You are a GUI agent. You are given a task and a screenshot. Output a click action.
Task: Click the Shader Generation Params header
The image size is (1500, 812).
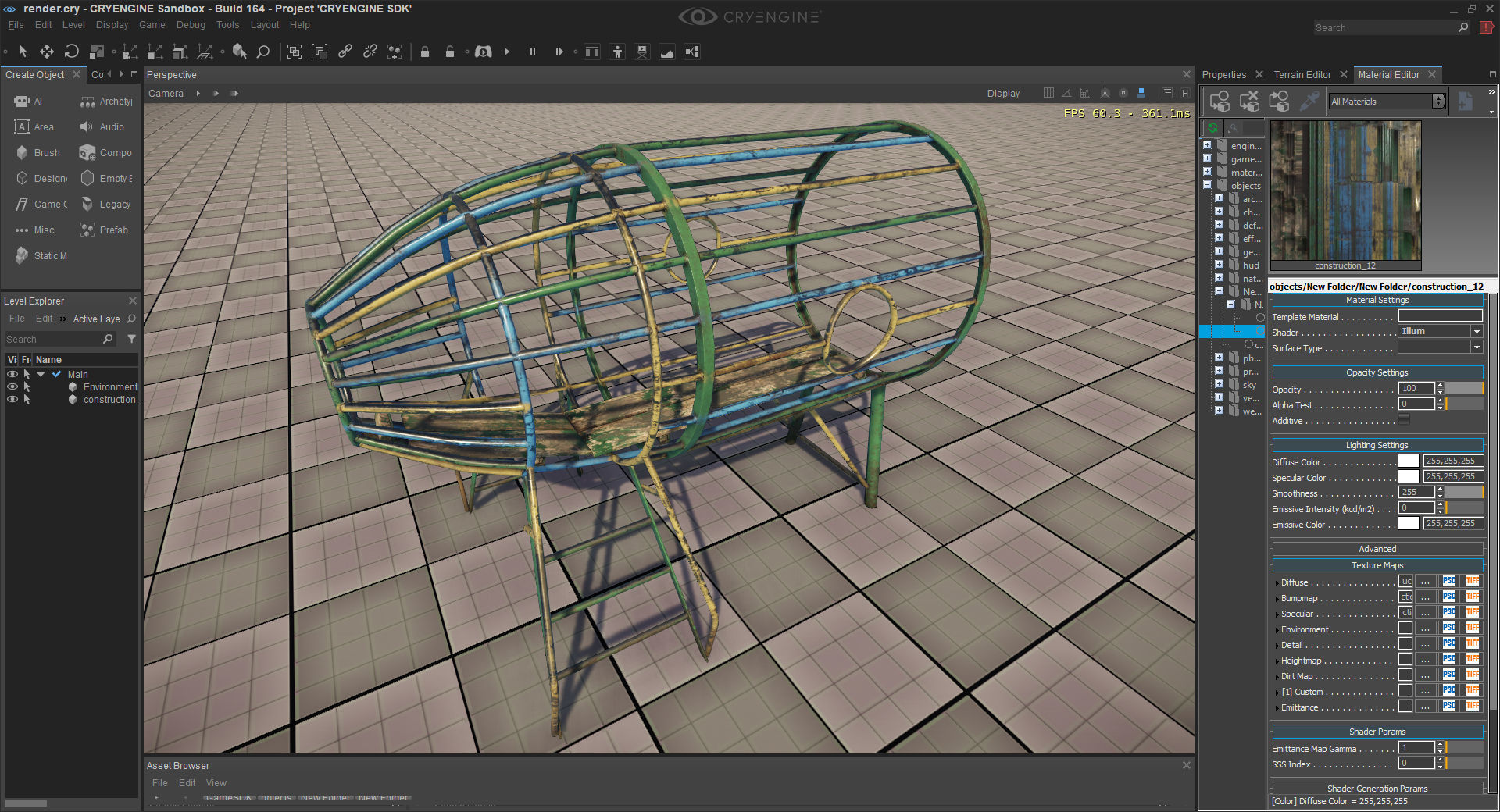click(x=1377, y=789)
